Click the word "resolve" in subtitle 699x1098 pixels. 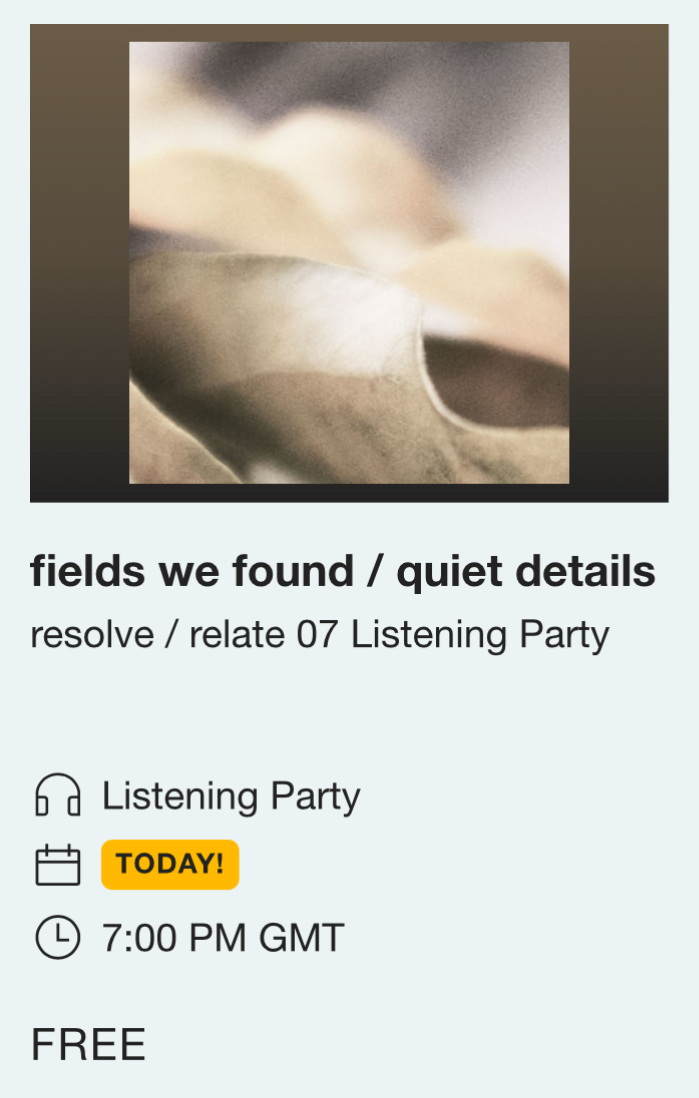(x=92, y=635)
